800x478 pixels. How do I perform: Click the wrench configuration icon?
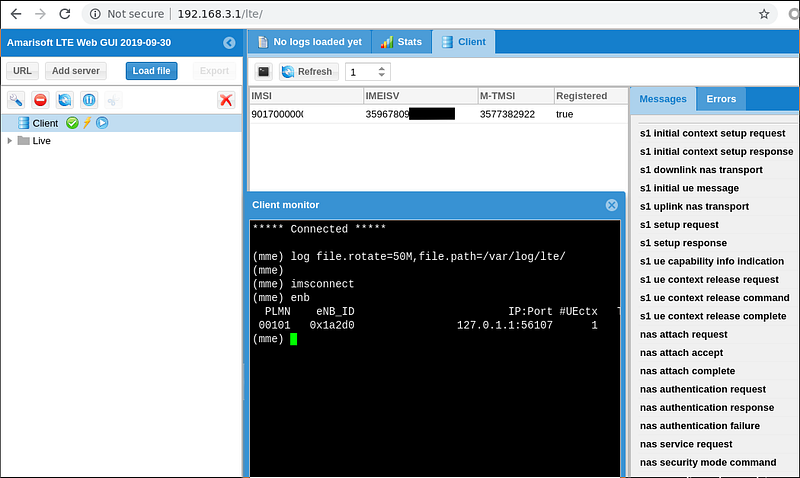click(x=16, y=100)
